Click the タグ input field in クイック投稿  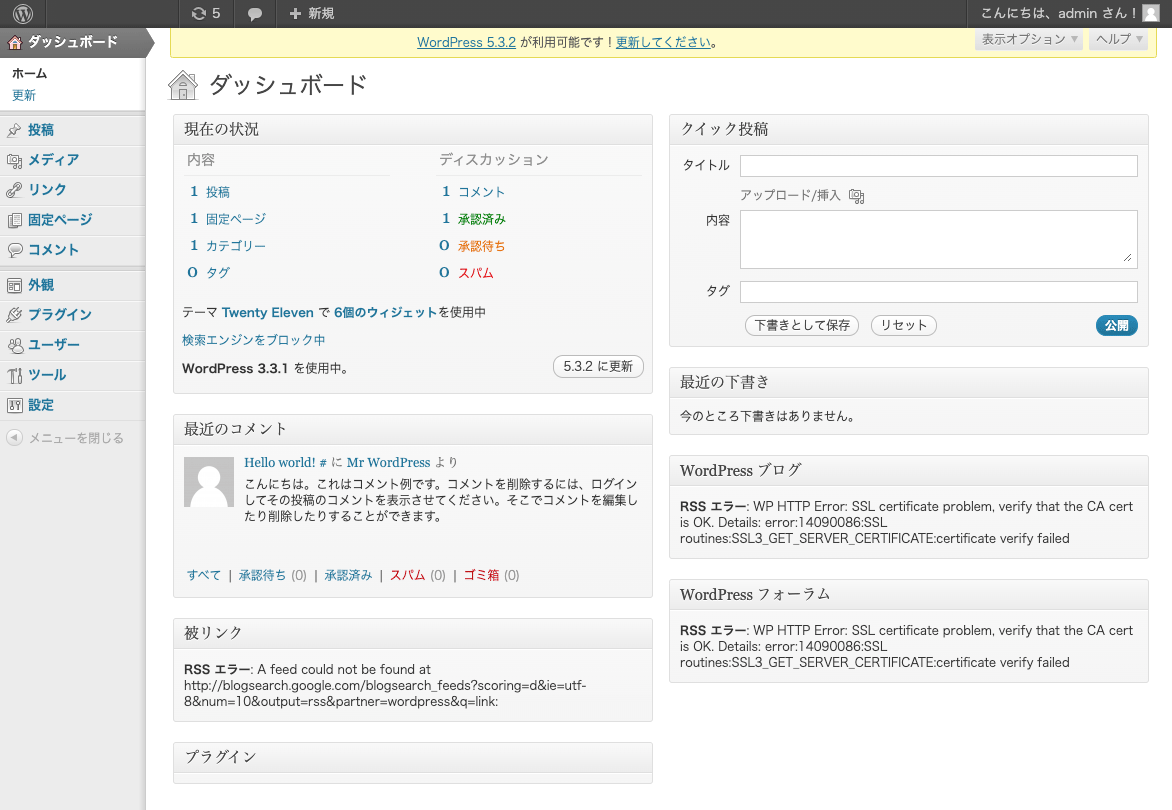click(x=939, y=291)
